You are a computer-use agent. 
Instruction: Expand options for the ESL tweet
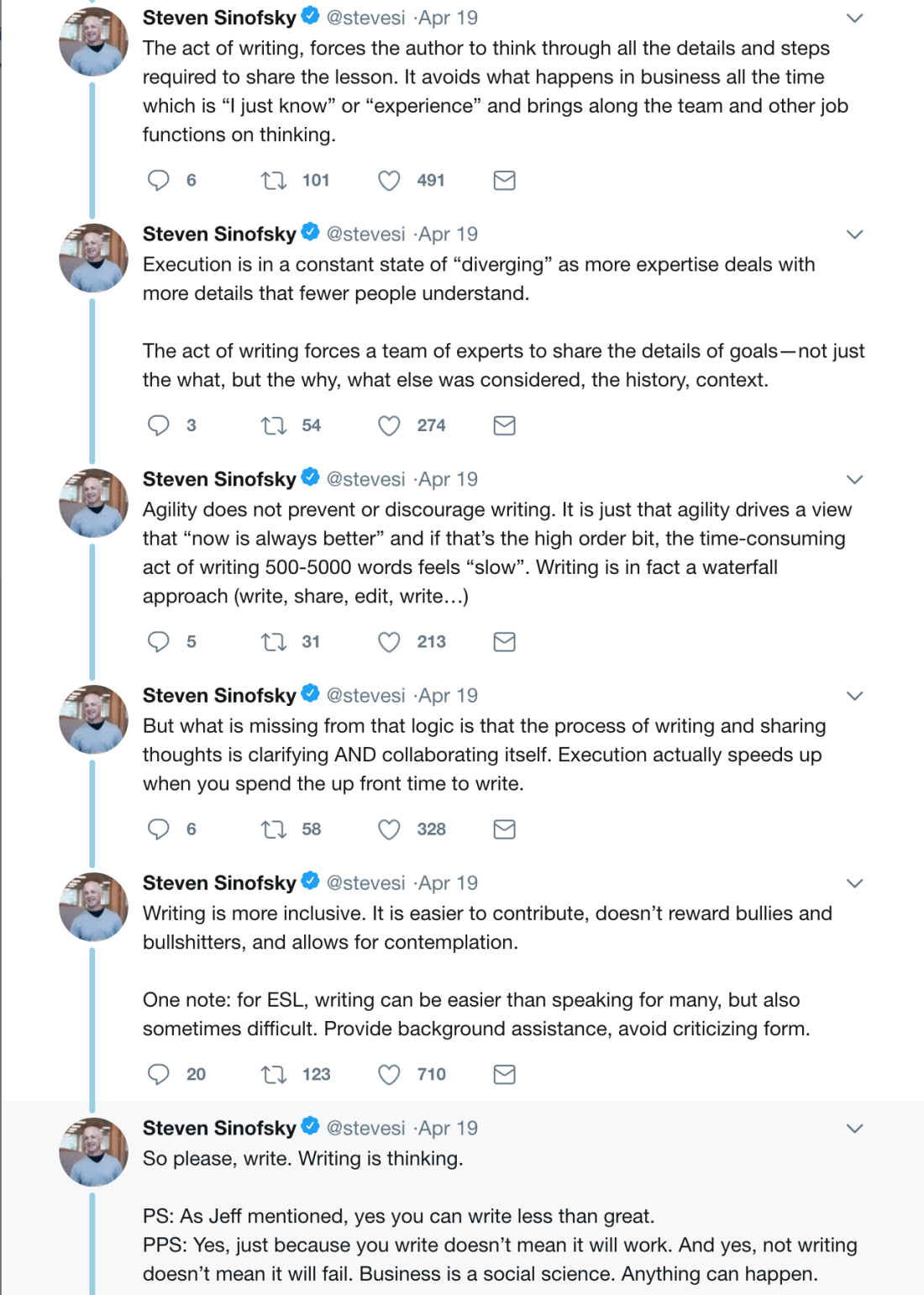pyautogui.click(x=855, y=882)
